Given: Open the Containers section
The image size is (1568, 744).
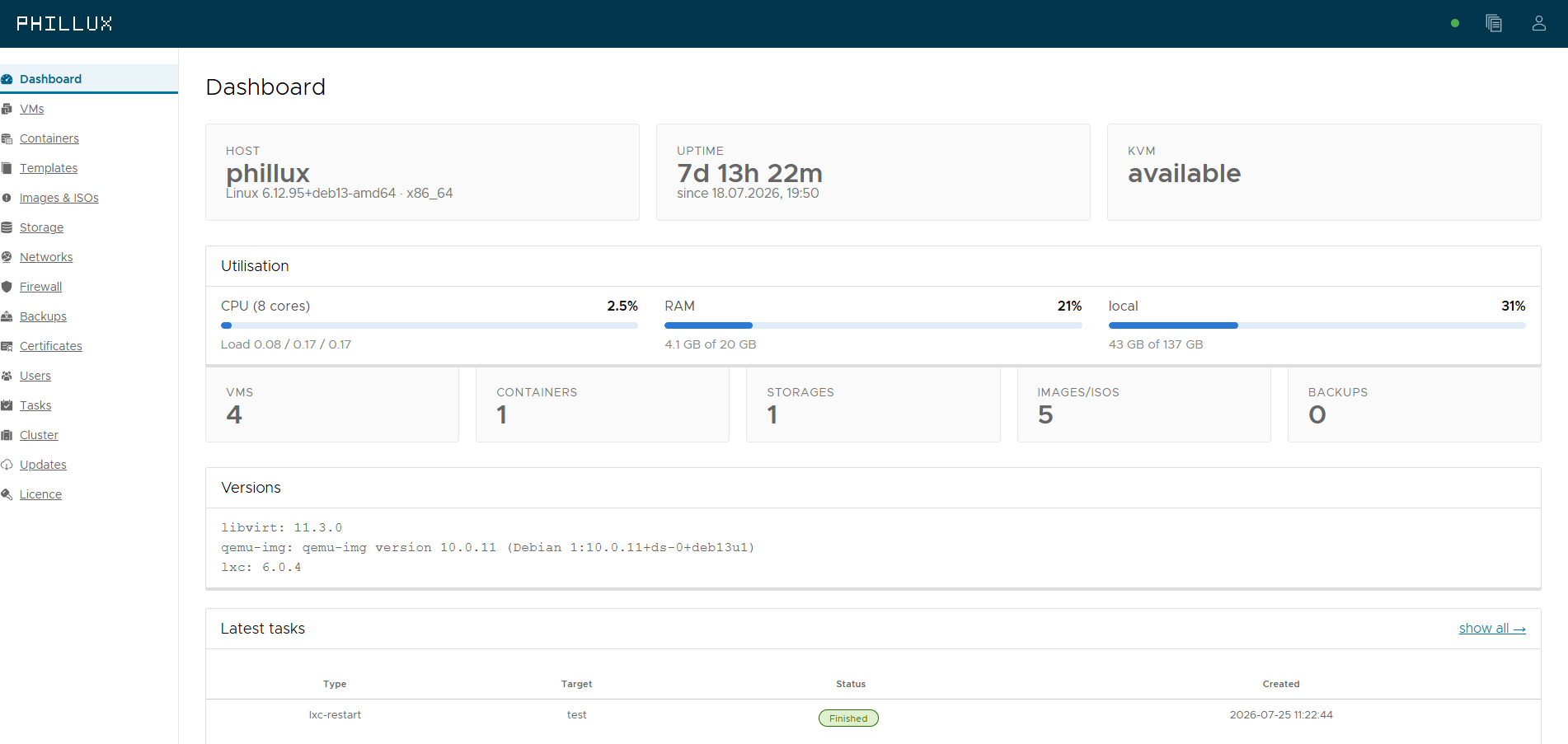Looking at the screenshot, I should click(x=49, y=138).
